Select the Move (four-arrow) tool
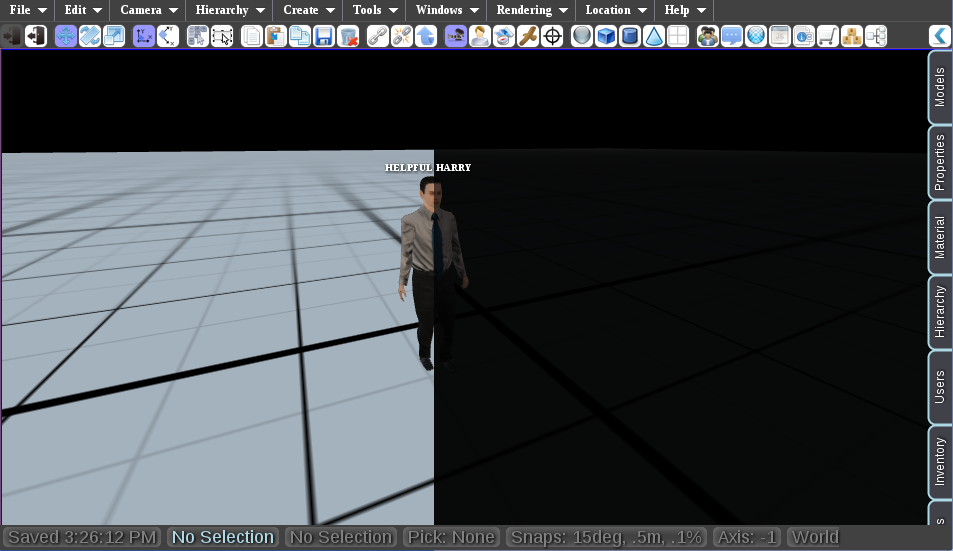953x551 pixels. coord(66,36)
